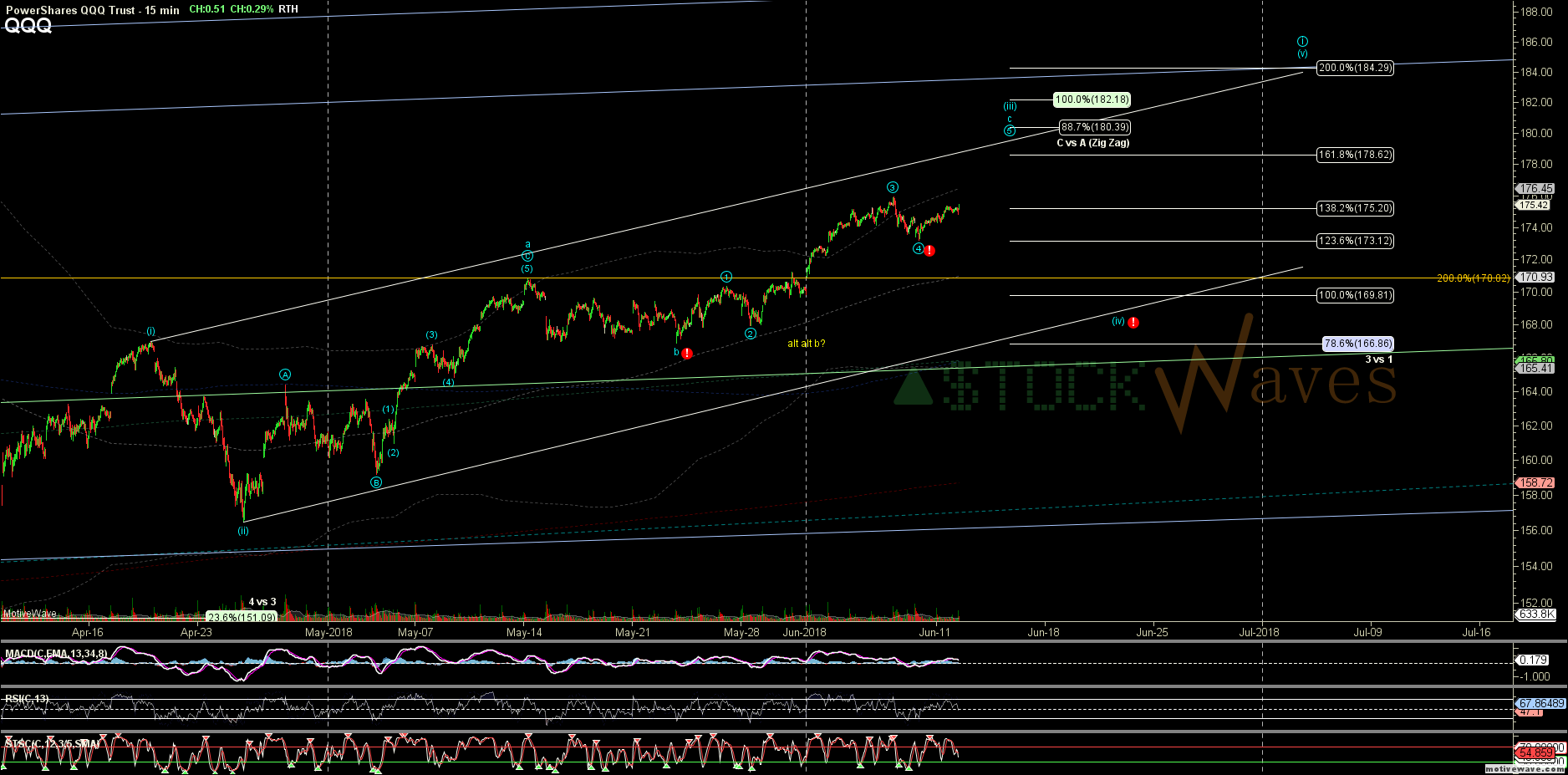Image resolution: width=1568 pixels, height=775 pixels.
Task: Select the 161.8%(178.62) Fibonacci level label
Action: tap(1355, 155)
